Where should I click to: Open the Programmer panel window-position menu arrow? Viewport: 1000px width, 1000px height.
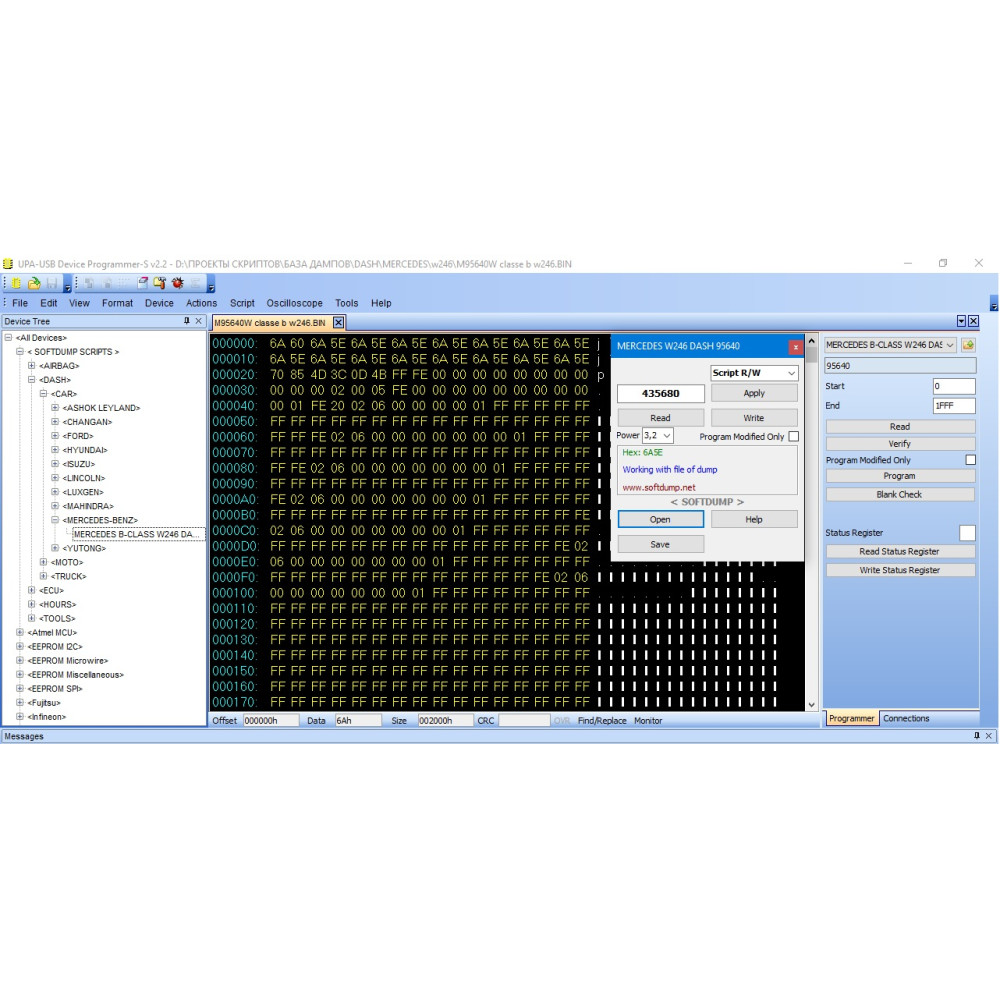coord(962,321)
